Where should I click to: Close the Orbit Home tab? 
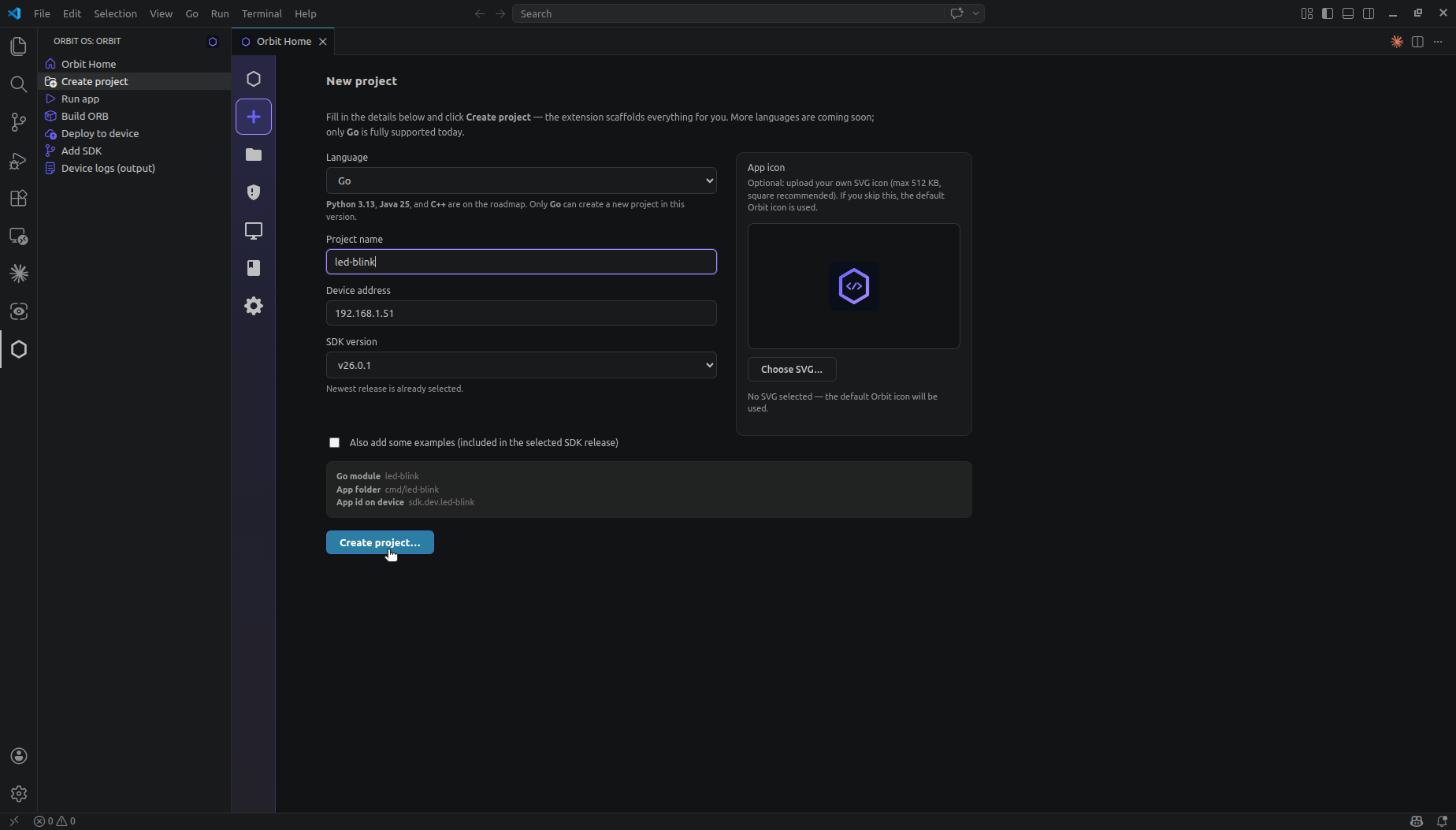pyautogui.click(x=323, y=42)
